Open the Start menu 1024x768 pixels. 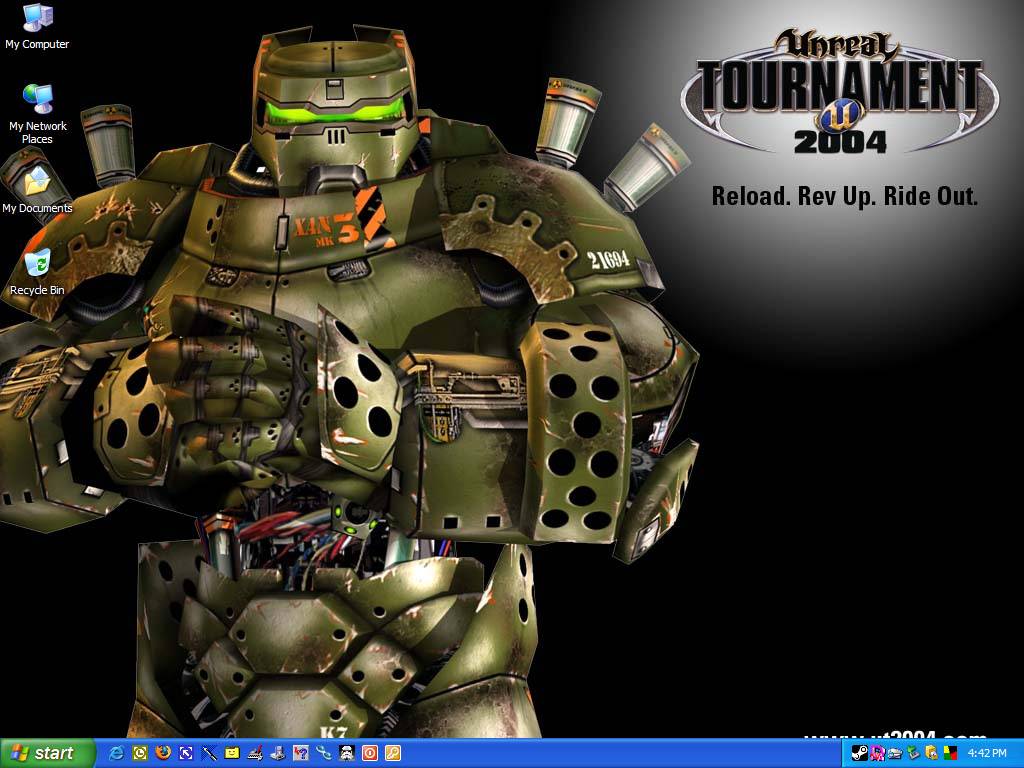pos(47,753)
